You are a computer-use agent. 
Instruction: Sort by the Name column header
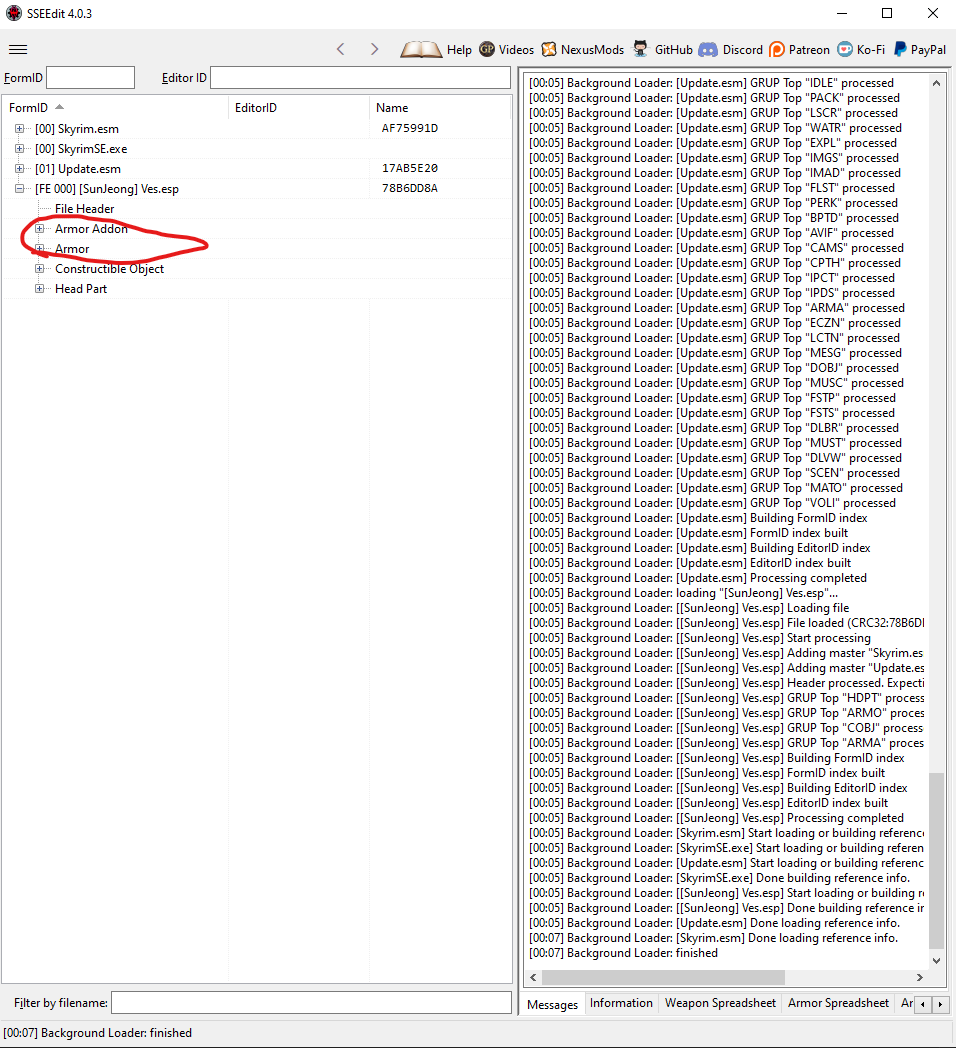(439, 108)
